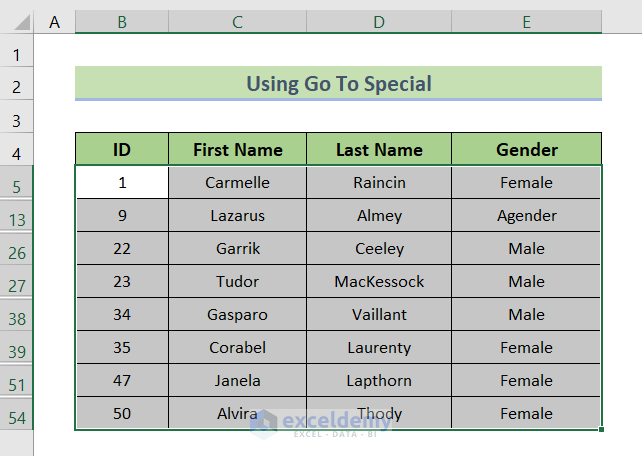Select column B header
This screenshot has width=642, height=456.
click(121, 21)
